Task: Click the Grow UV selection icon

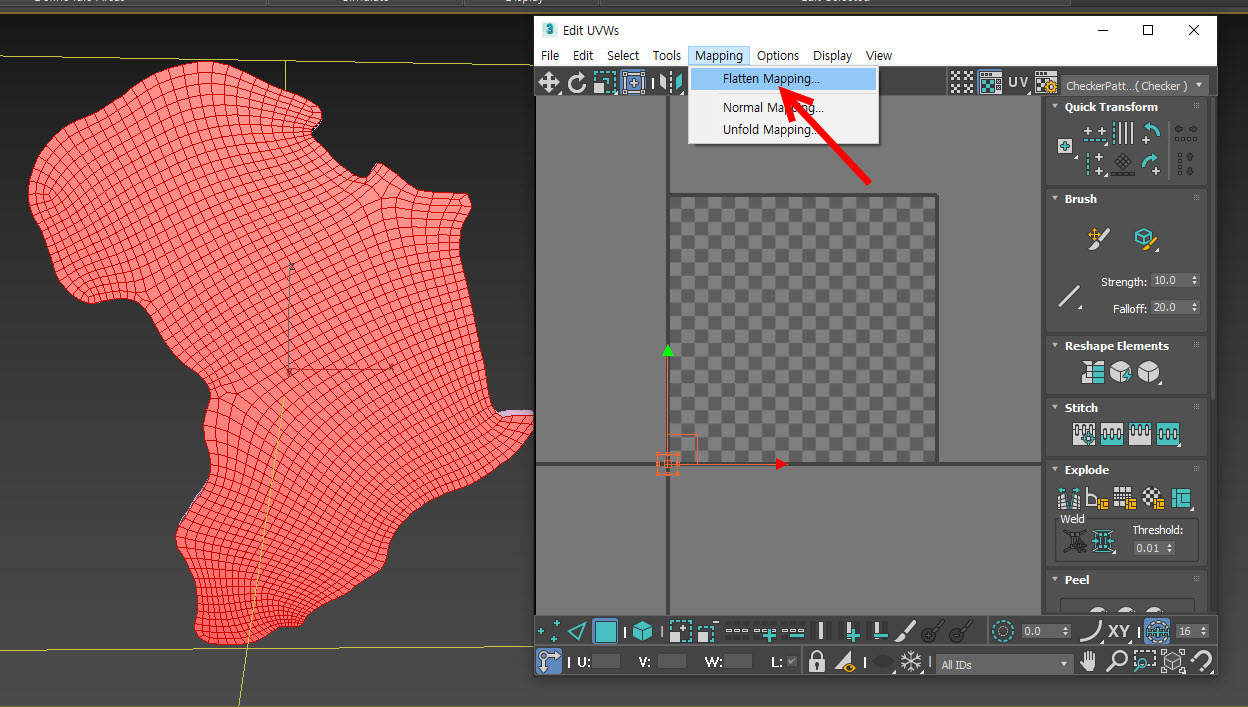Action: (x=680, y=631)
